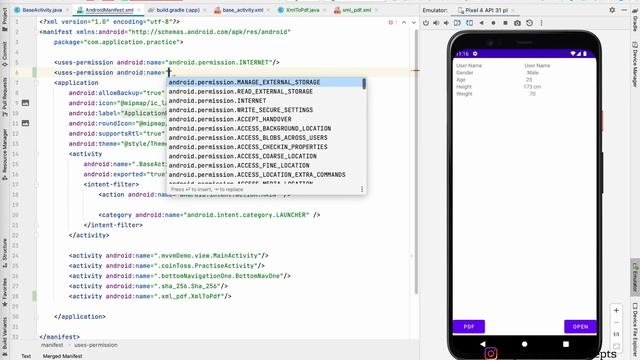Select ACCESS_FINE_LOCATION permission suggestion
The width and height of the screenshot is (640, 360).
(x=264, y=165)
